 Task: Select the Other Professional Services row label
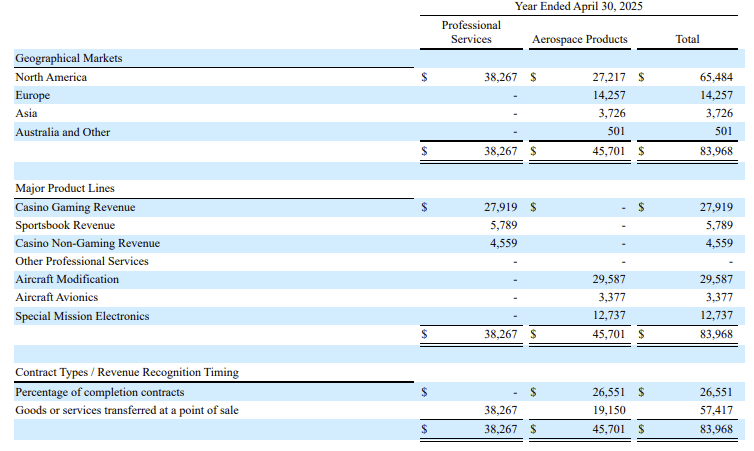click(82, 262)
